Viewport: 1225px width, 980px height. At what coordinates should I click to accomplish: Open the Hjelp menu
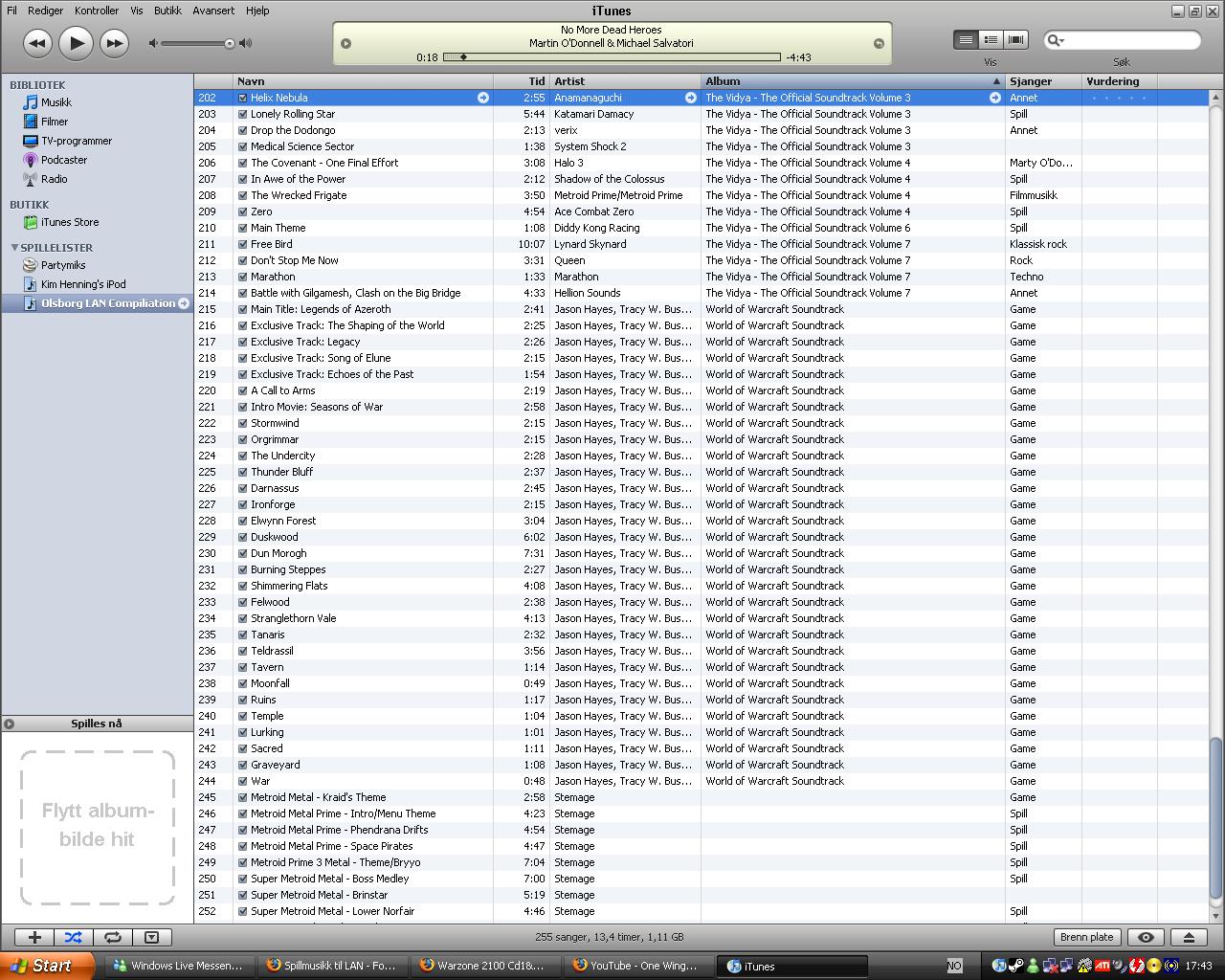point(257,11)
